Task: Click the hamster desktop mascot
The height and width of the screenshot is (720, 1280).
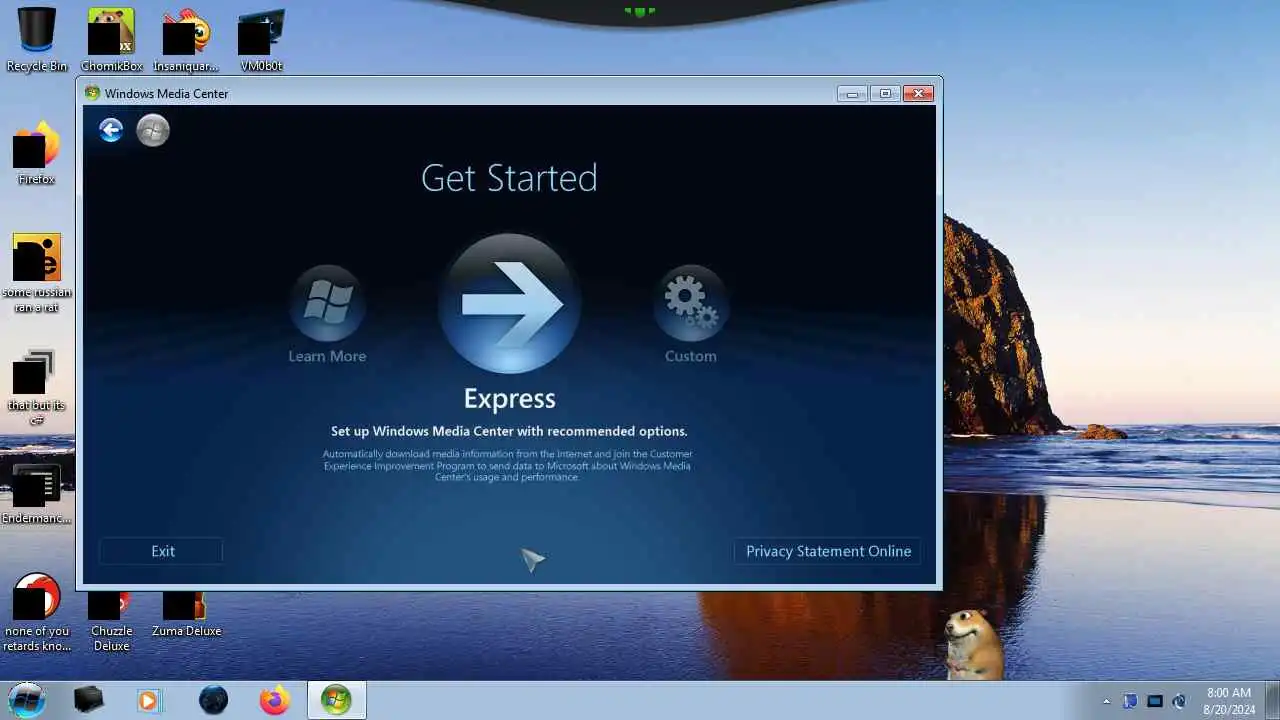Action: (973, 643)
